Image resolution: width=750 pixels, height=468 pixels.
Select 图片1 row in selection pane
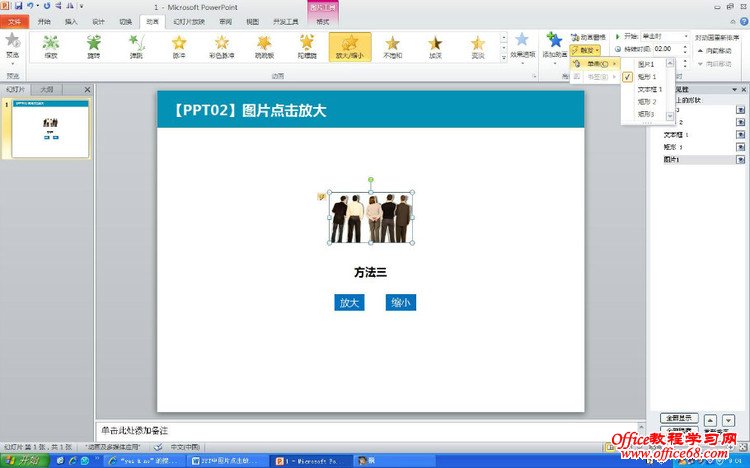tap(698, 160)
